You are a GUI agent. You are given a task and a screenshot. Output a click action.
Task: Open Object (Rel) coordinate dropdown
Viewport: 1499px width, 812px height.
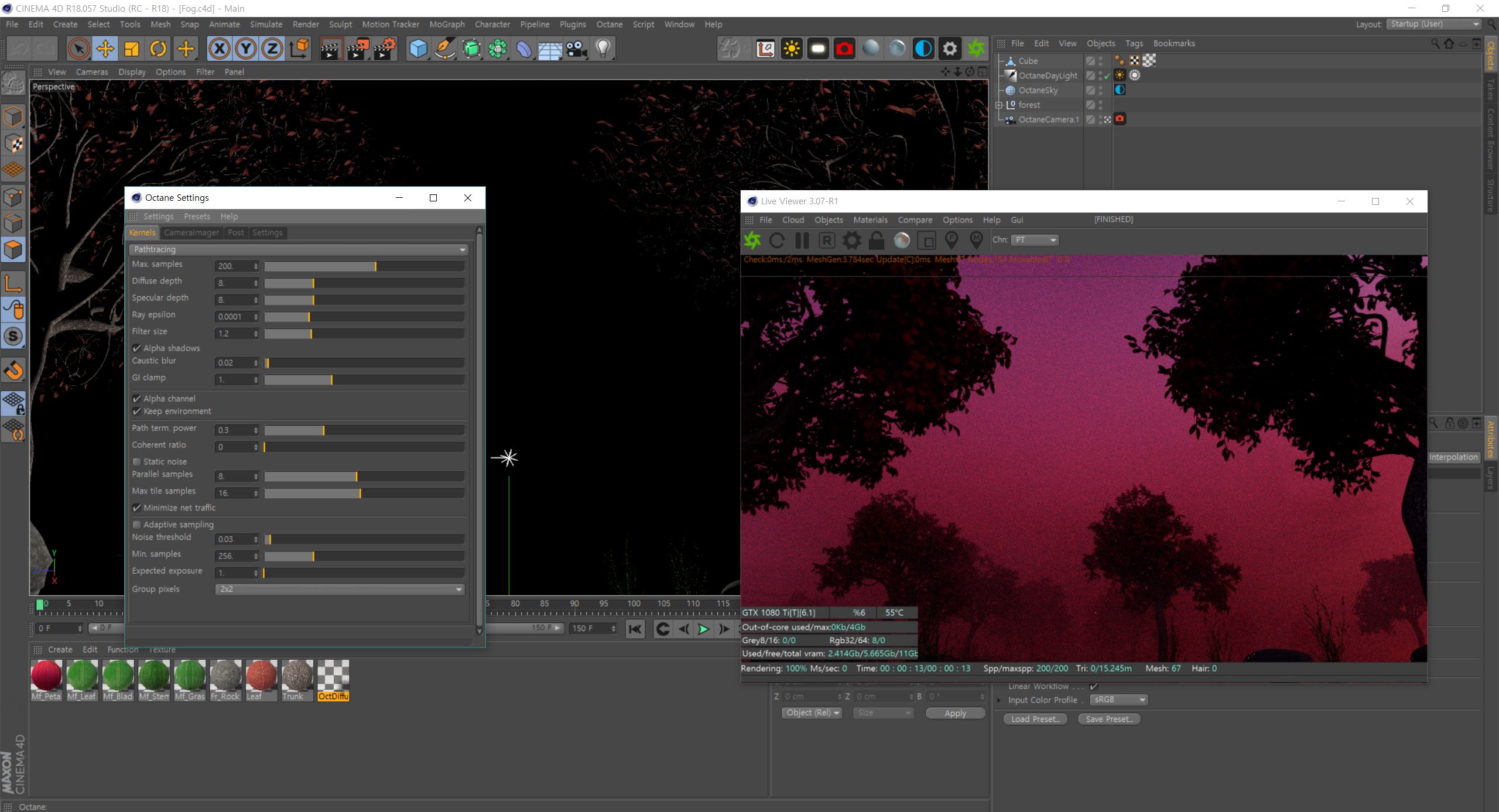click(812, 713)
